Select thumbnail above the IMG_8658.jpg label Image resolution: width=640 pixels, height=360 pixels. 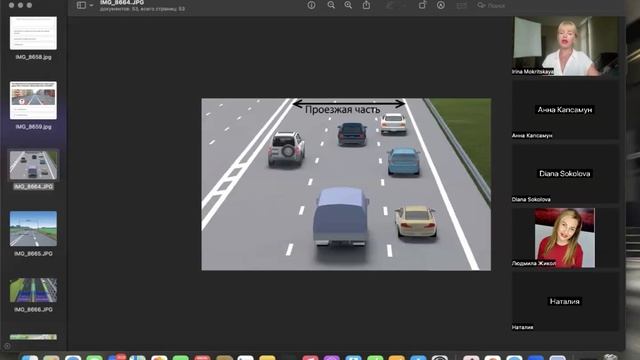[33, 33]
